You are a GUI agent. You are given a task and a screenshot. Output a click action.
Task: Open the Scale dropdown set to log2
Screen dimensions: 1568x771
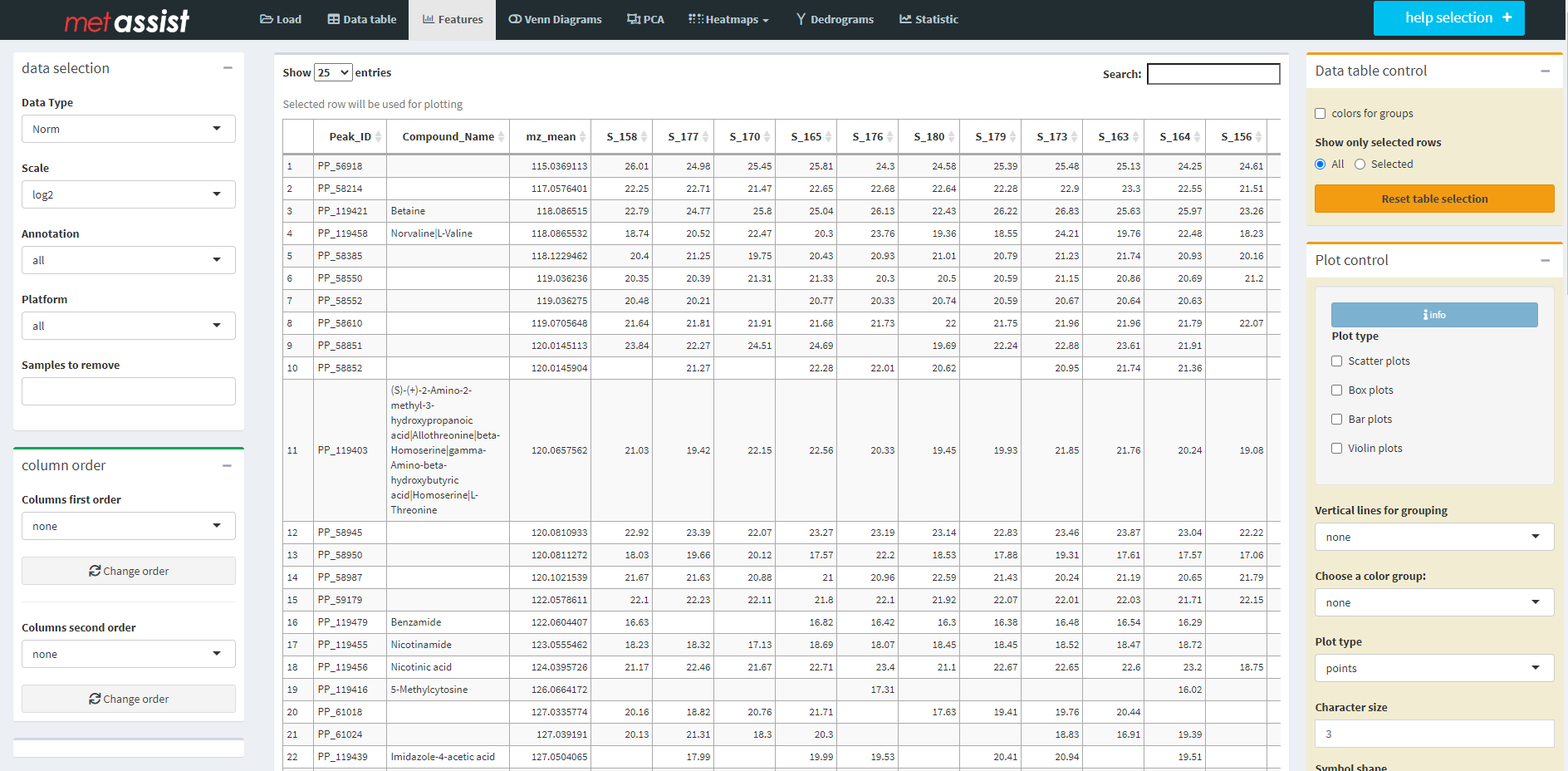(x=128, y=194)
